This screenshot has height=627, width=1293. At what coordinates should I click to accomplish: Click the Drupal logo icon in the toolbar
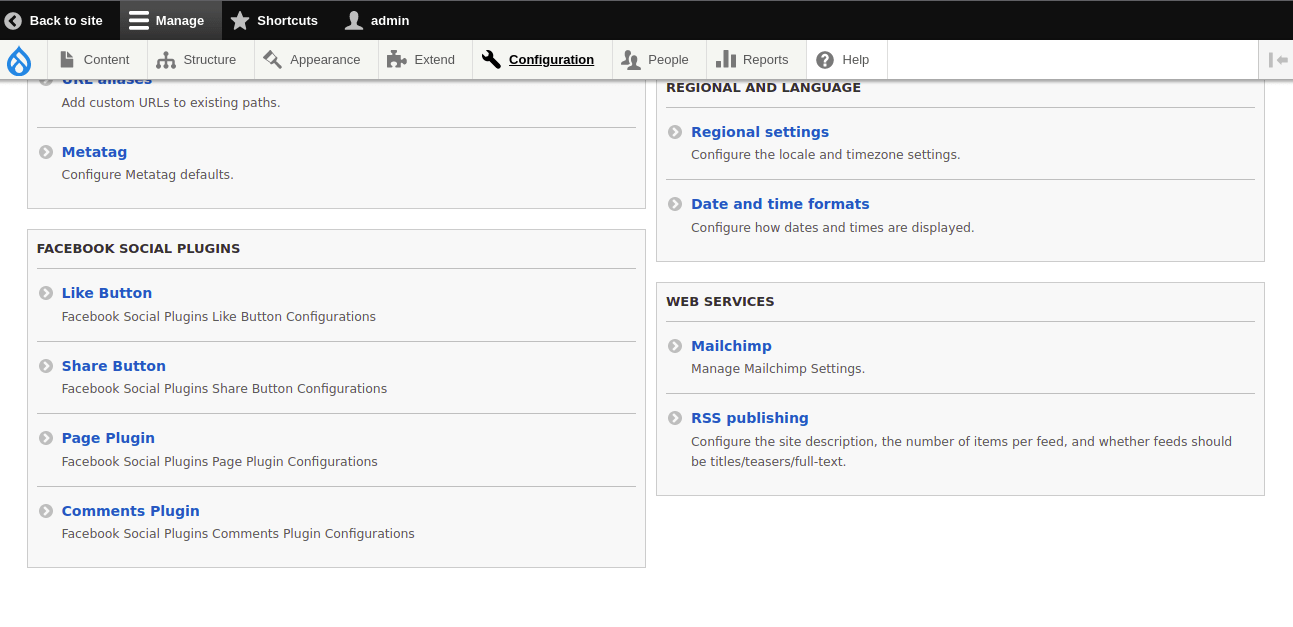point(19,60)
